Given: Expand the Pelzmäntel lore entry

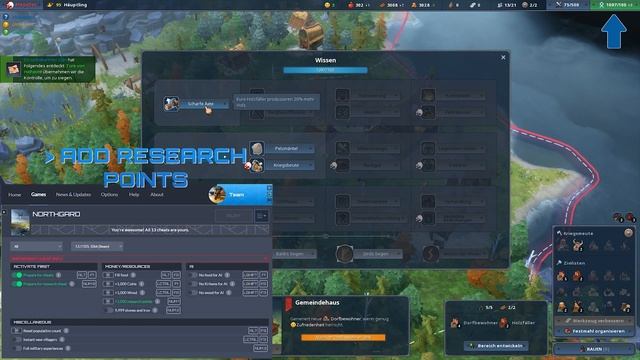Looking at the screenshot, I should 290,149.
